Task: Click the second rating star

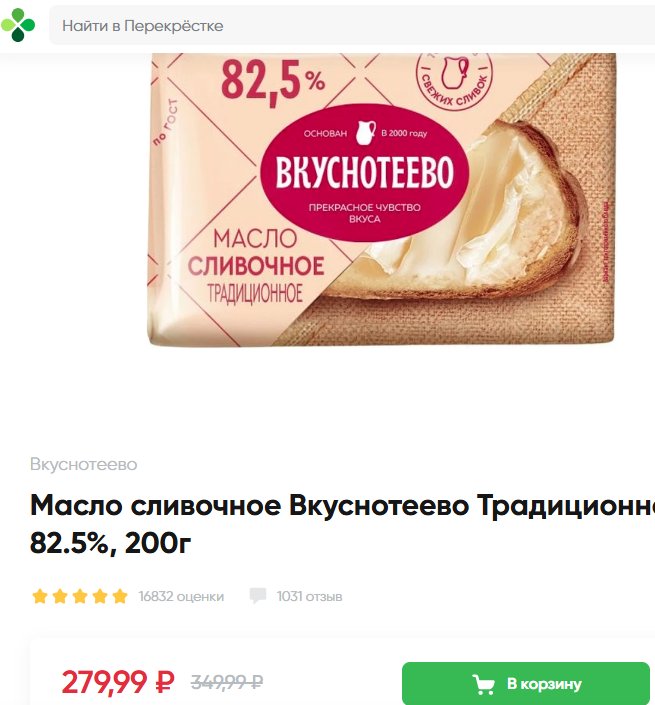Action: (x=60, y=597)
